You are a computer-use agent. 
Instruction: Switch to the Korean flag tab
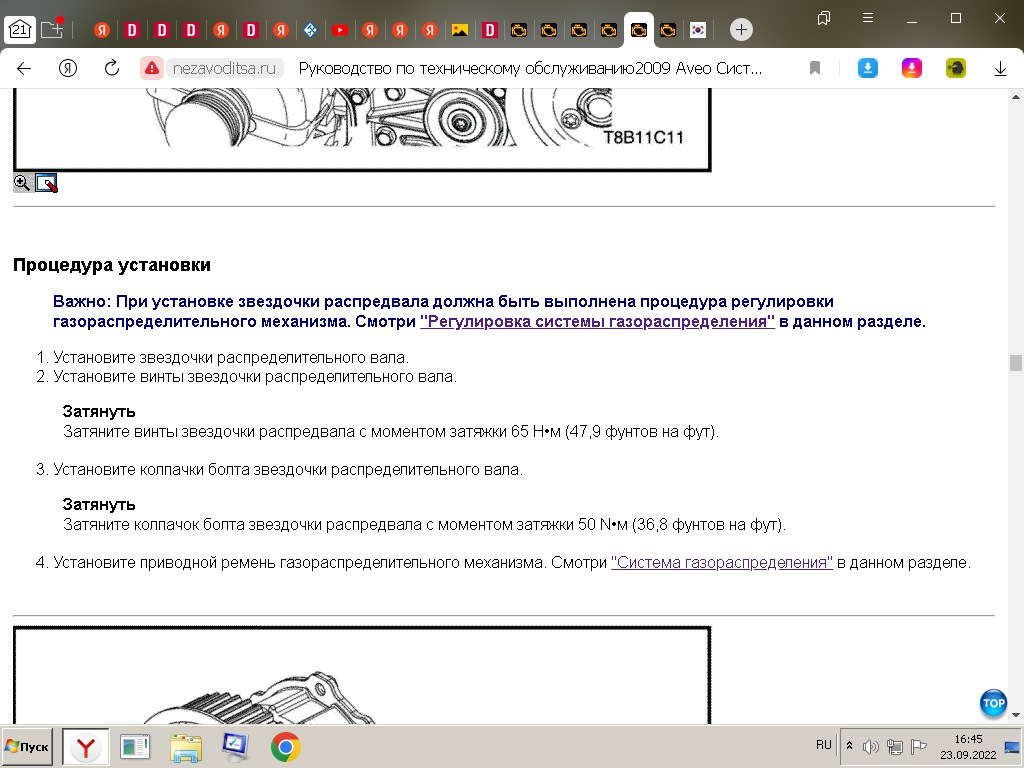[698, 30]
